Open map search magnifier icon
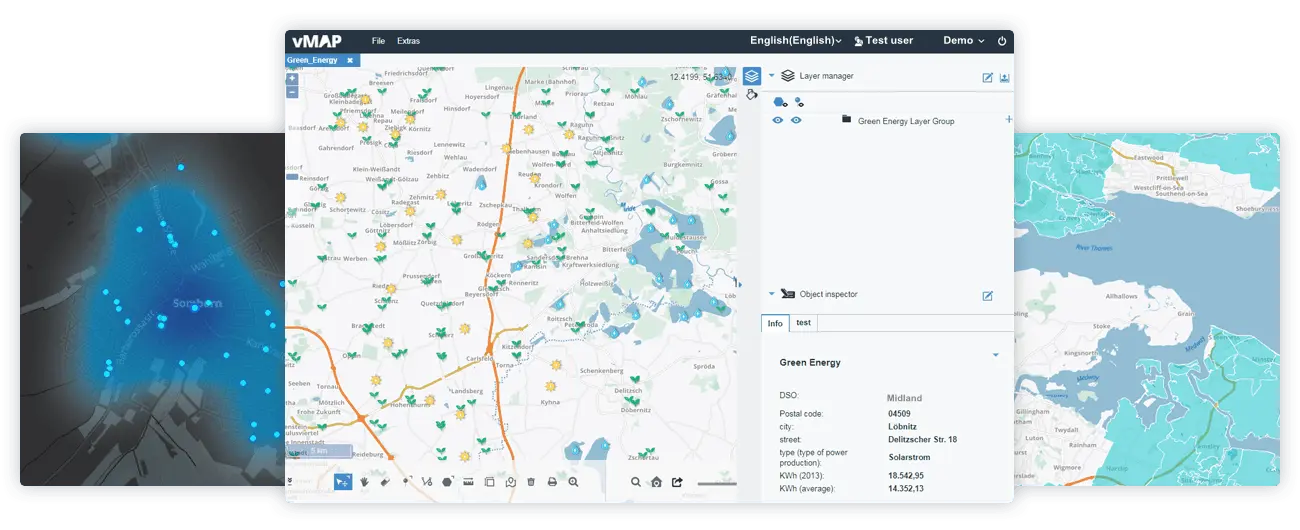This screenshot has width=1300, height=530. click(636, 482)
